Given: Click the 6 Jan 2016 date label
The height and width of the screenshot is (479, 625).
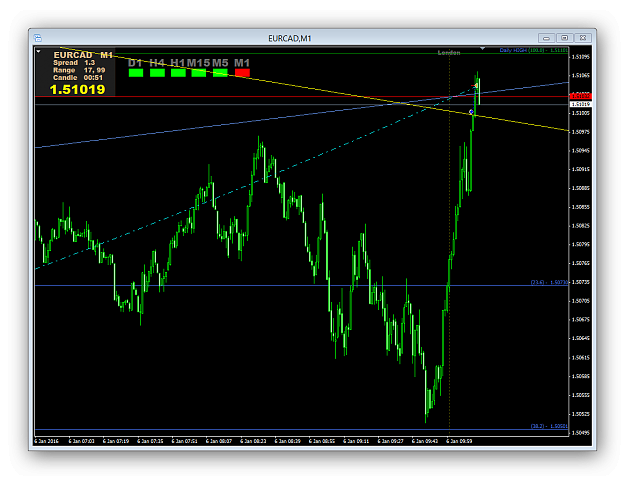Looking at the screenshot, I should [x=47, y=441].
